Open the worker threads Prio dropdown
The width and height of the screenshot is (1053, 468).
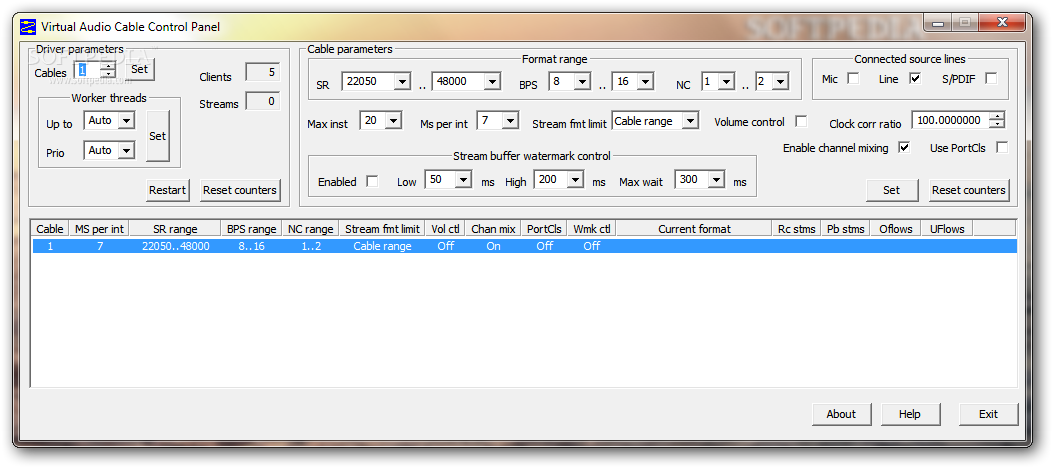point(126,150)
